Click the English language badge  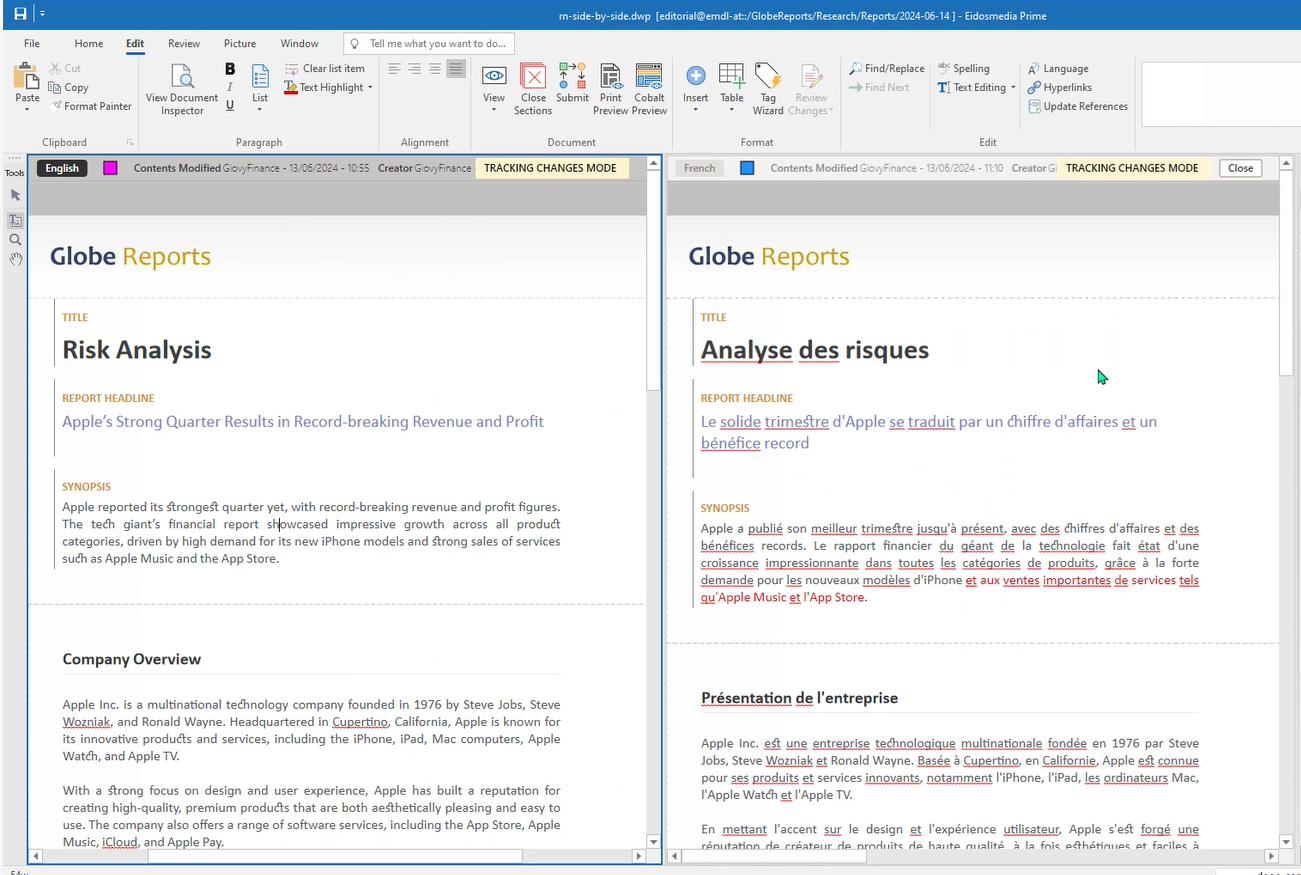click(x=62, y=168)
